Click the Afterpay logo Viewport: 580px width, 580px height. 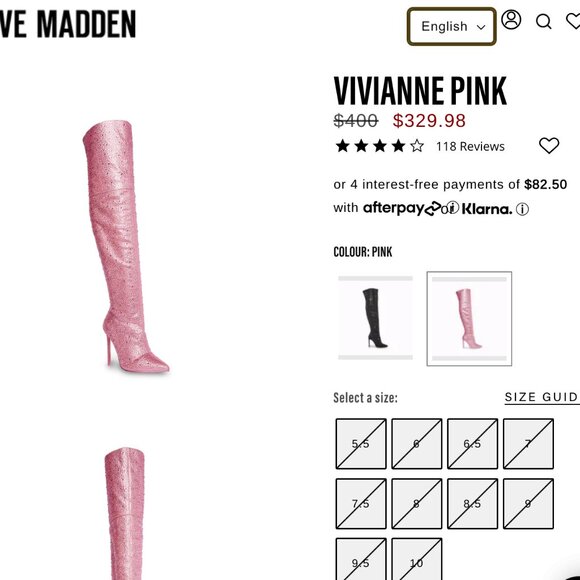click(402, 208)
